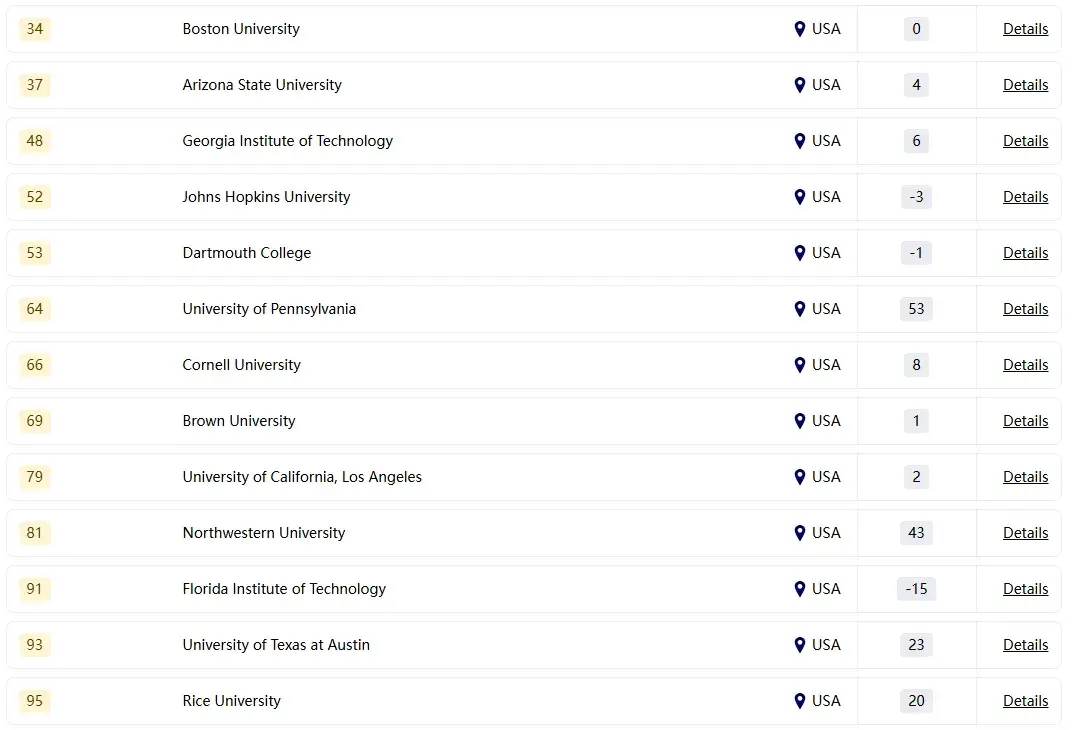Click the rank 34 badge

[x=35, y=29]
